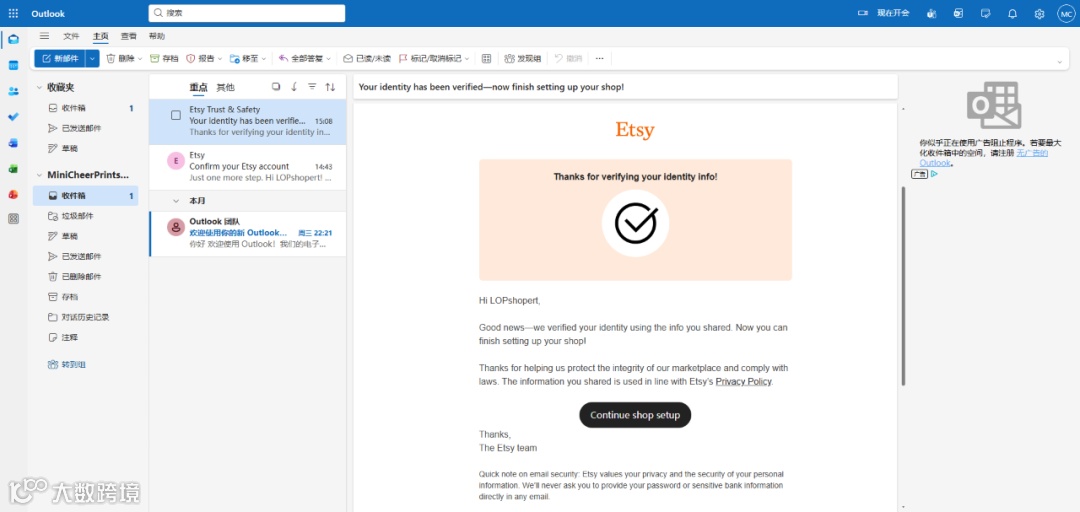Open the 存档 archive folder in sidebar

coord(85,297)
